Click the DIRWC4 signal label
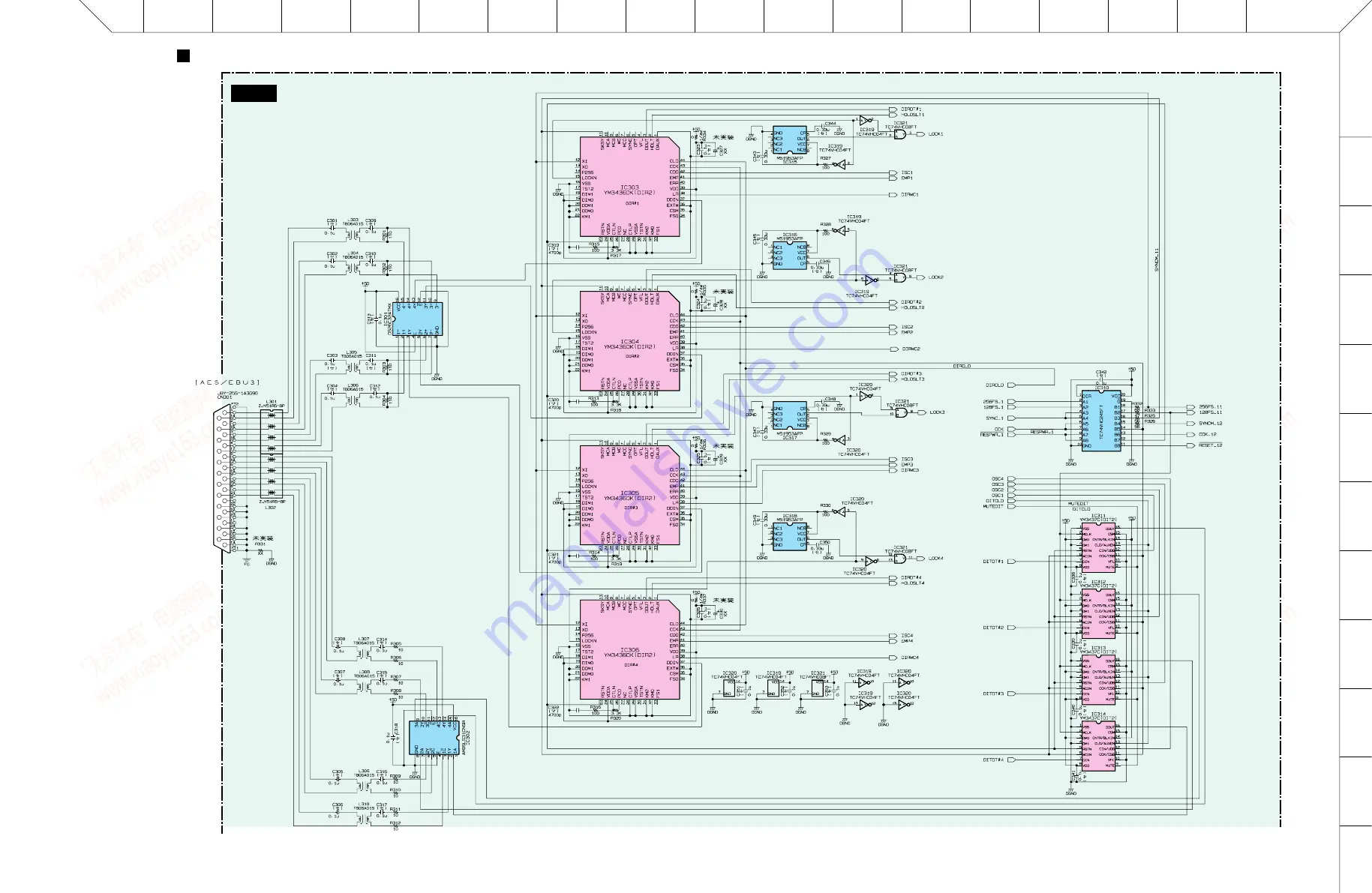Screen dimensions: 1372x893 [x=910, y=658]
